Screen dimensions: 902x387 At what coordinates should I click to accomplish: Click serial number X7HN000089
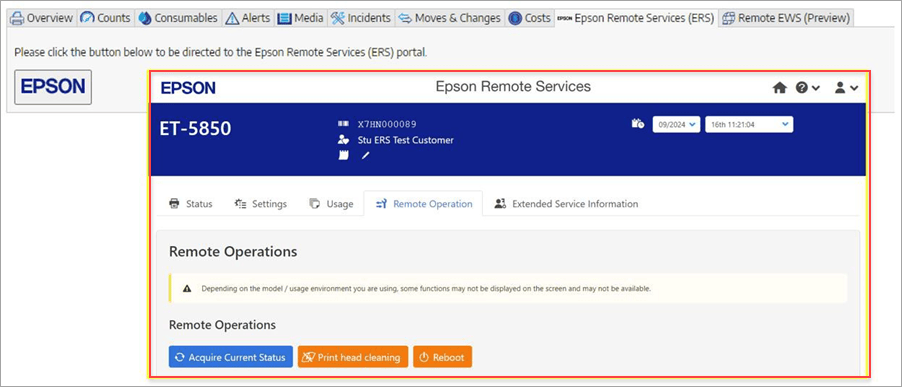click(387, 124)
